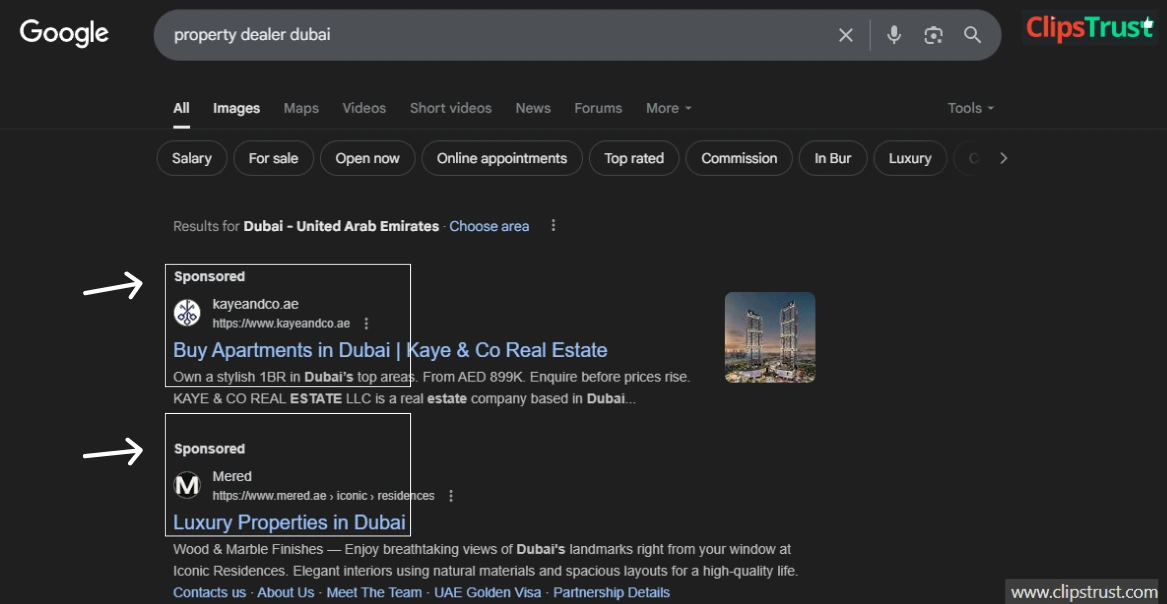Viewport: 1167px width, 604px height.
Task: Click the kayeandco.ae site name
Action: [x=255, y=303]
